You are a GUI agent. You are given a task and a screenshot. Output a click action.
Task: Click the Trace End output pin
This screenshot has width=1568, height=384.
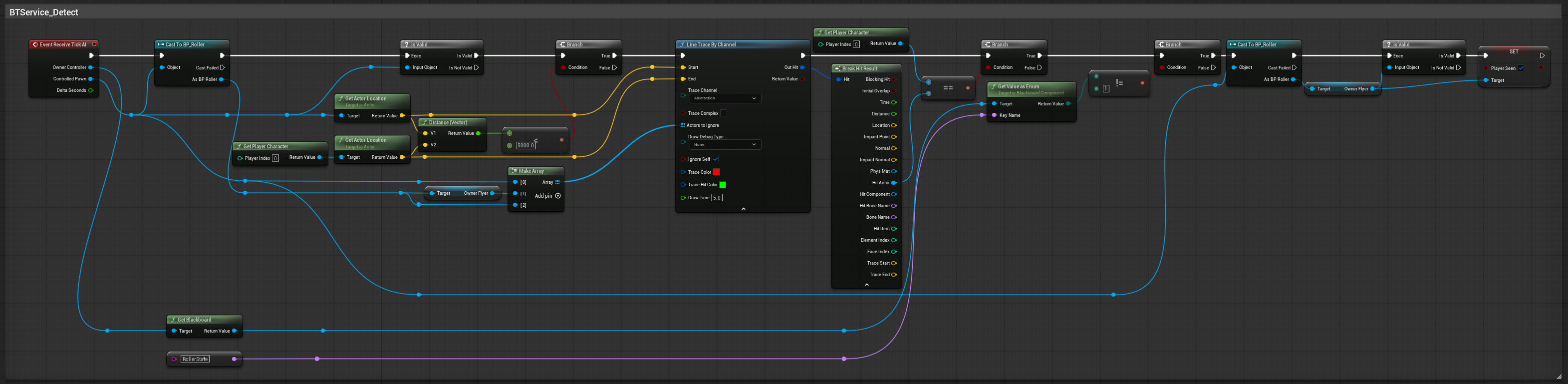[894, 275]
